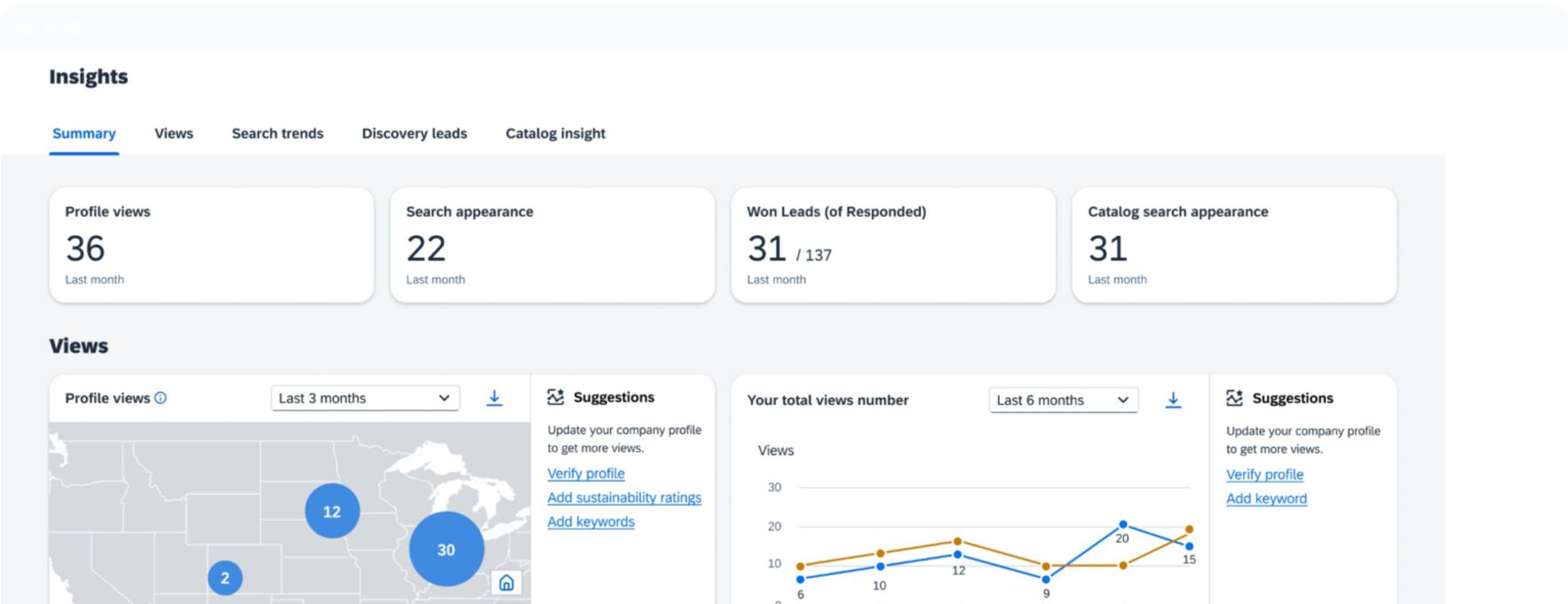Click the Add sustainability ratings link
The image size is (1568, 604).
(x=624, y=497)
